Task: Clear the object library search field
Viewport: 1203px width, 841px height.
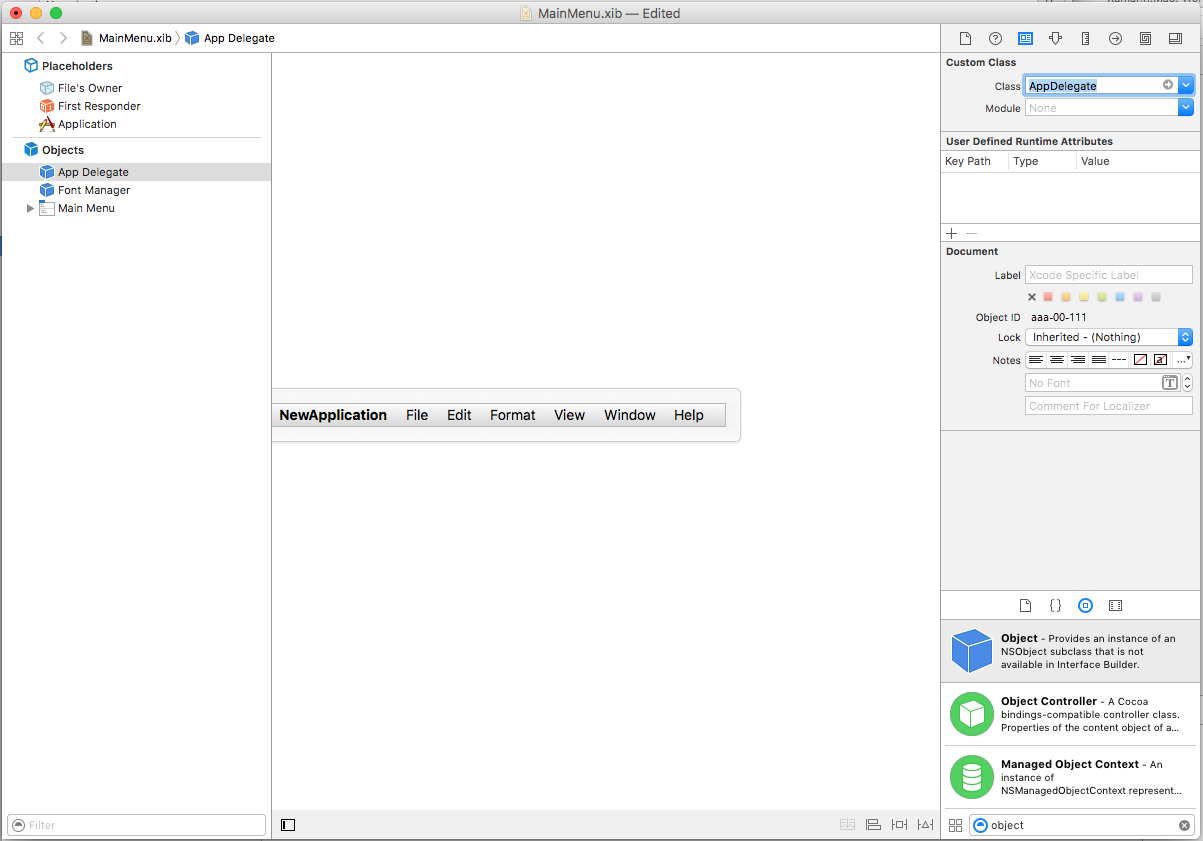Action: coord(1184,825)
